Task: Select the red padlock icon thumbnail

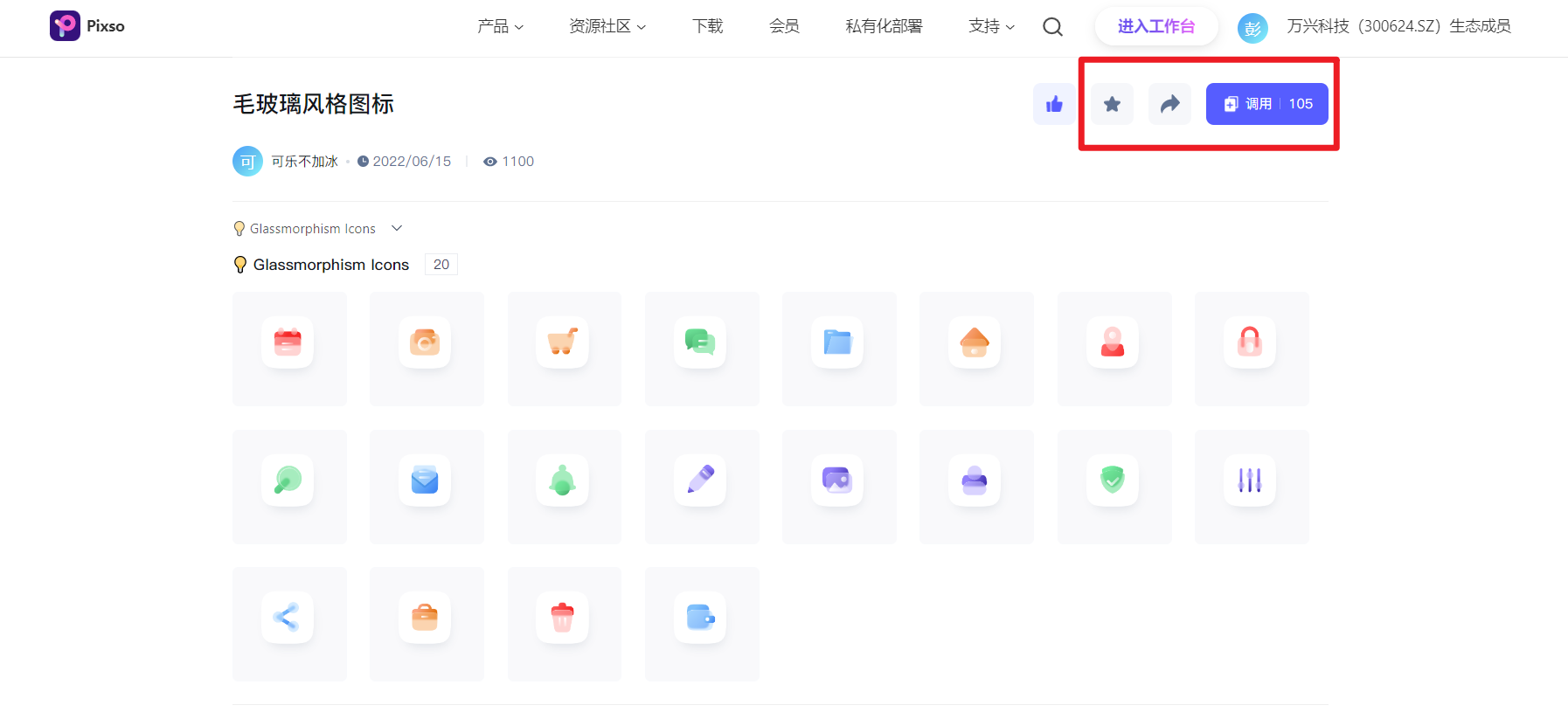Action: [x=1252, y=349]
